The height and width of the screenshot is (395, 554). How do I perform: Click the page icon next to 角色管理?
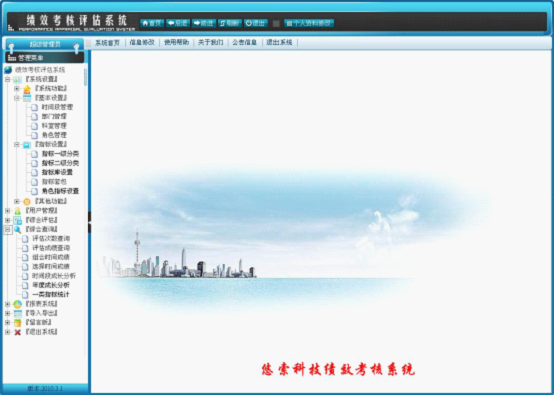click(34, 135)
